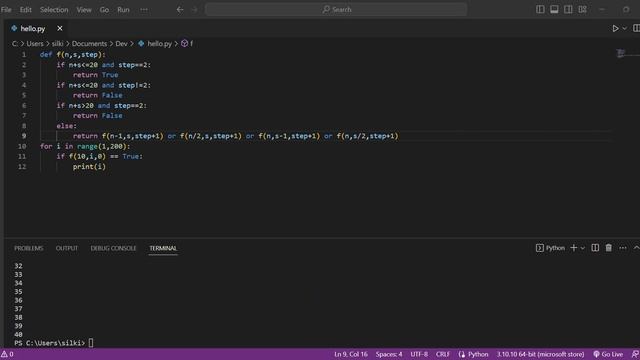Go back with the left arrow
The width and height of the screenshot is (640, 360).
[180, 9]
